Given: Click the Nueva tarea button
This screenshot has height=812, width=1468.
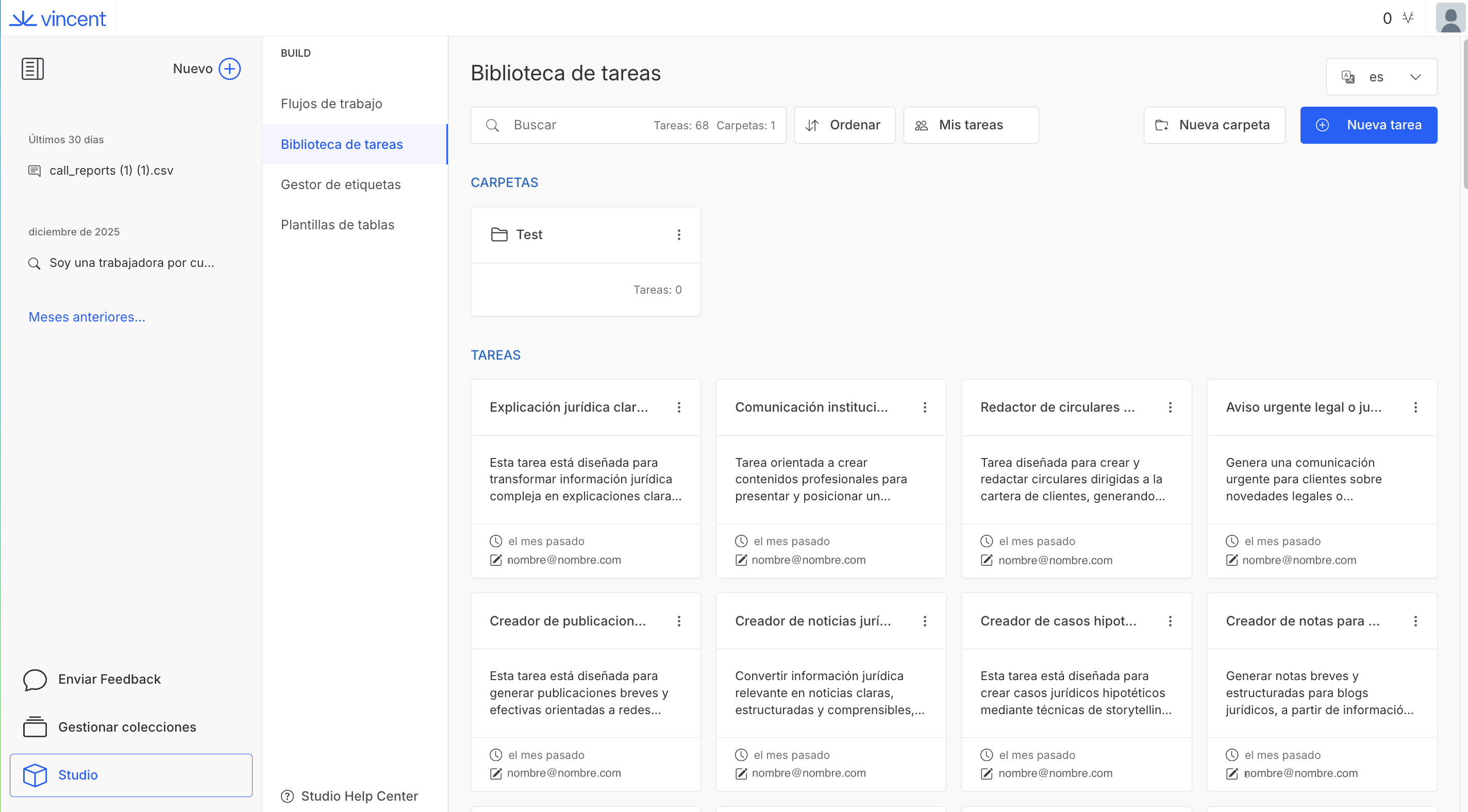Looking at the screenshot, I should (x=1367, y=125).
